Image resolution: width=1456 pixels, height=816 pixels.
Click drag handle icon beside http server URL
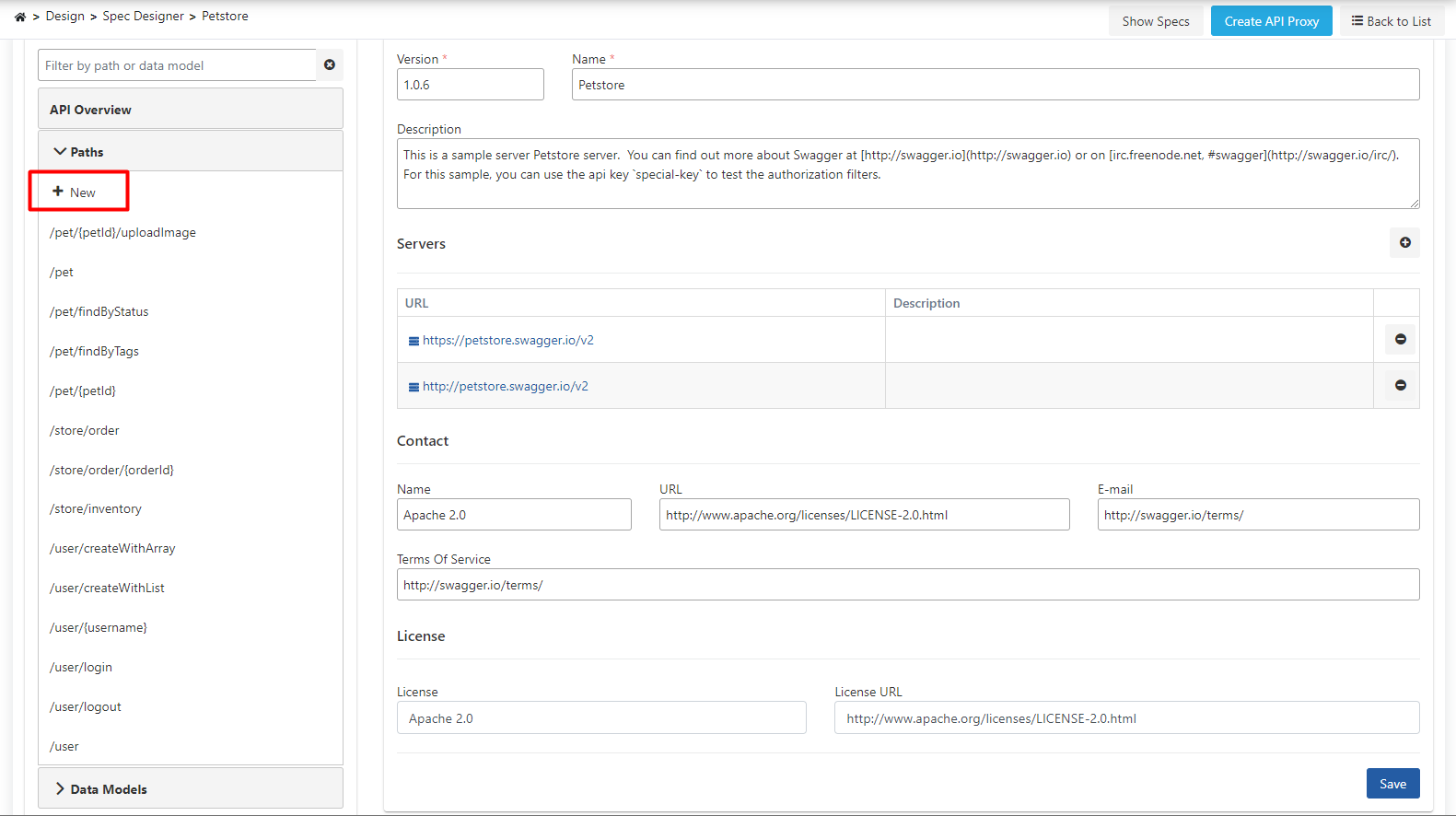point(414,387)
